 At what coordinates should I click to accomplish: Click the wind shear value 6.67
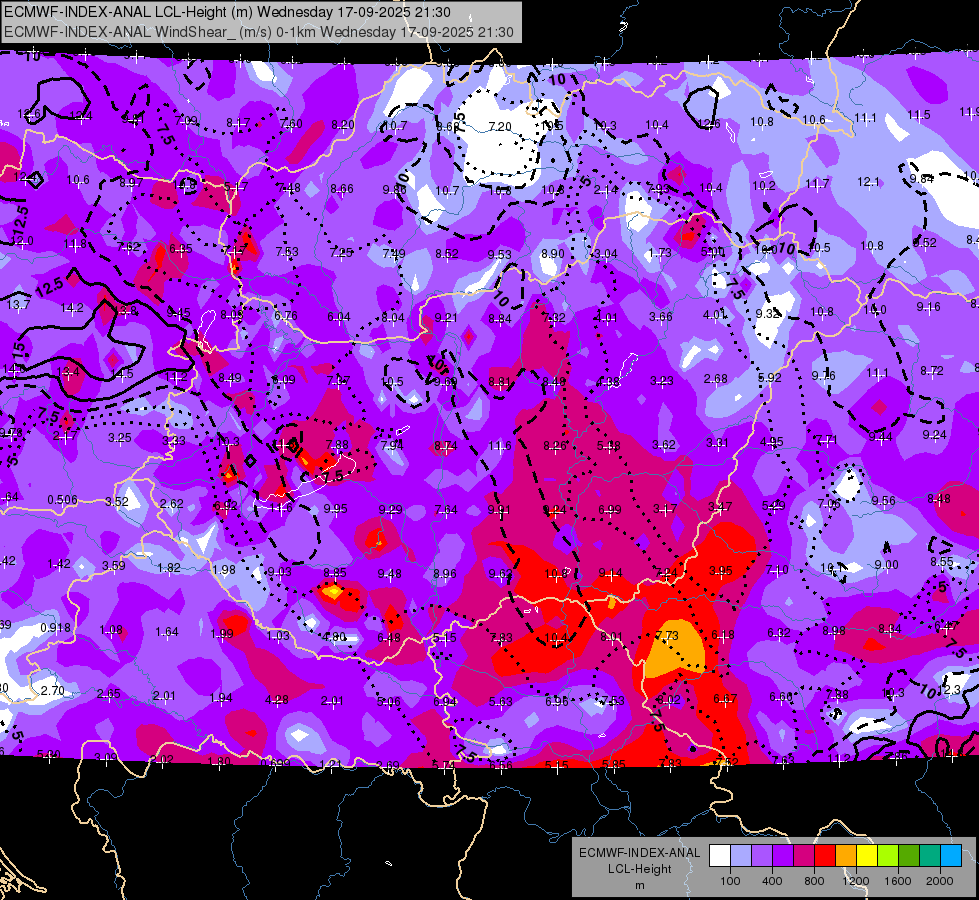725,698
